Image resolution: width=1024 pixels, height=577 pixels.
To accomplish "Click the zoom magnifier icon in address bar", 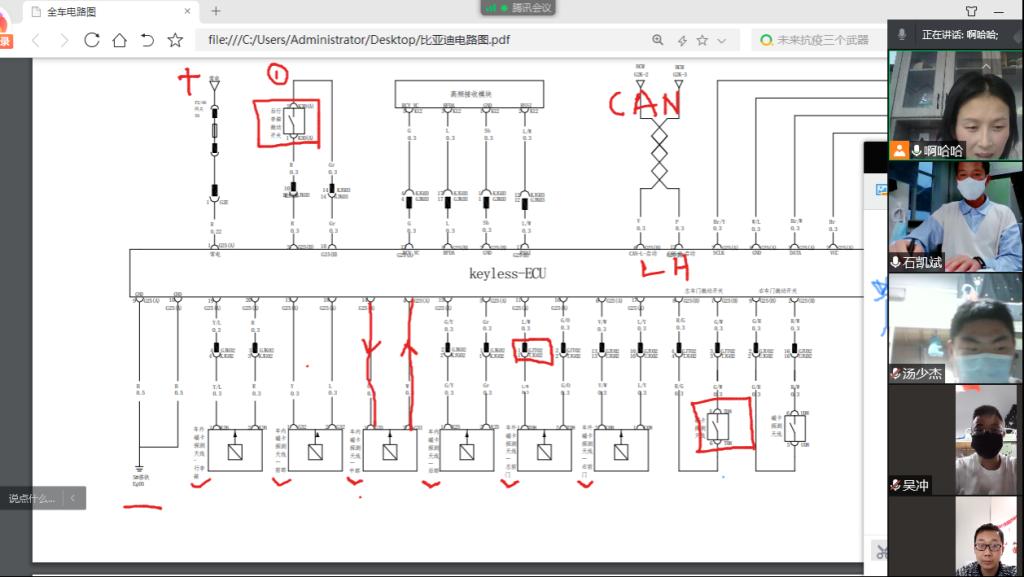I will coord(657,40).
